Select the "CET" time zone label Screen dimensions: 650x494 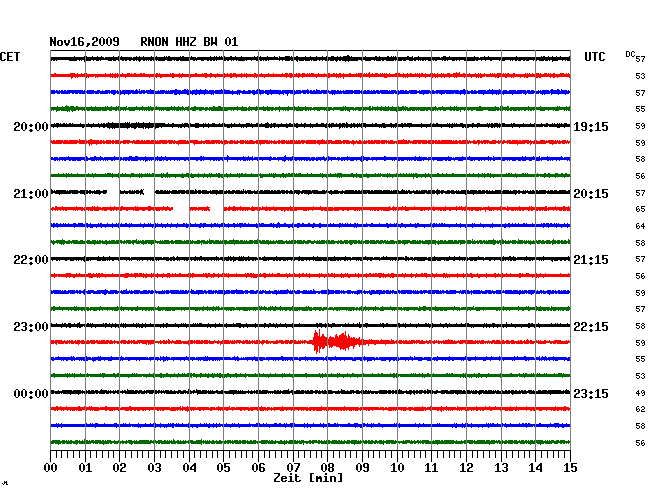[x=10, y=57]
